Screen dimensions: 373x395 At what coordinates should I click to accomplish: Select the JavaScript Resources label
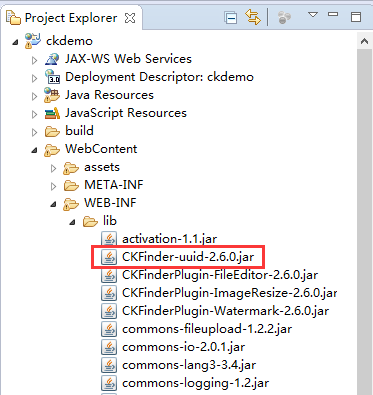pyautogui.click(x=126, y=113)
